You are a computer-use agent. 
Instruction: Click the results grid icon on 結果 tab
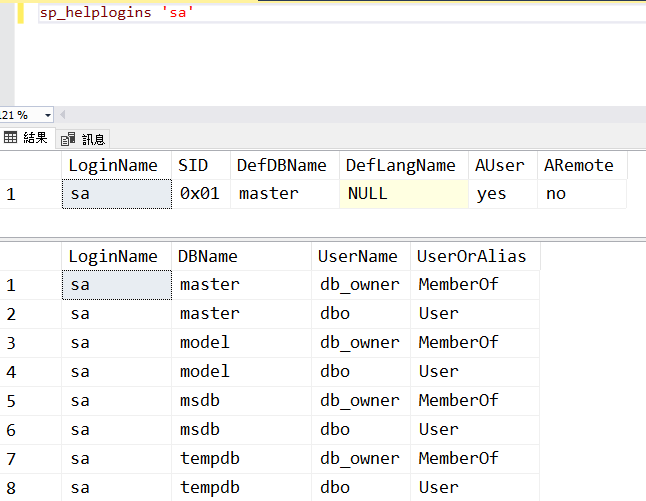coord(11,138)
